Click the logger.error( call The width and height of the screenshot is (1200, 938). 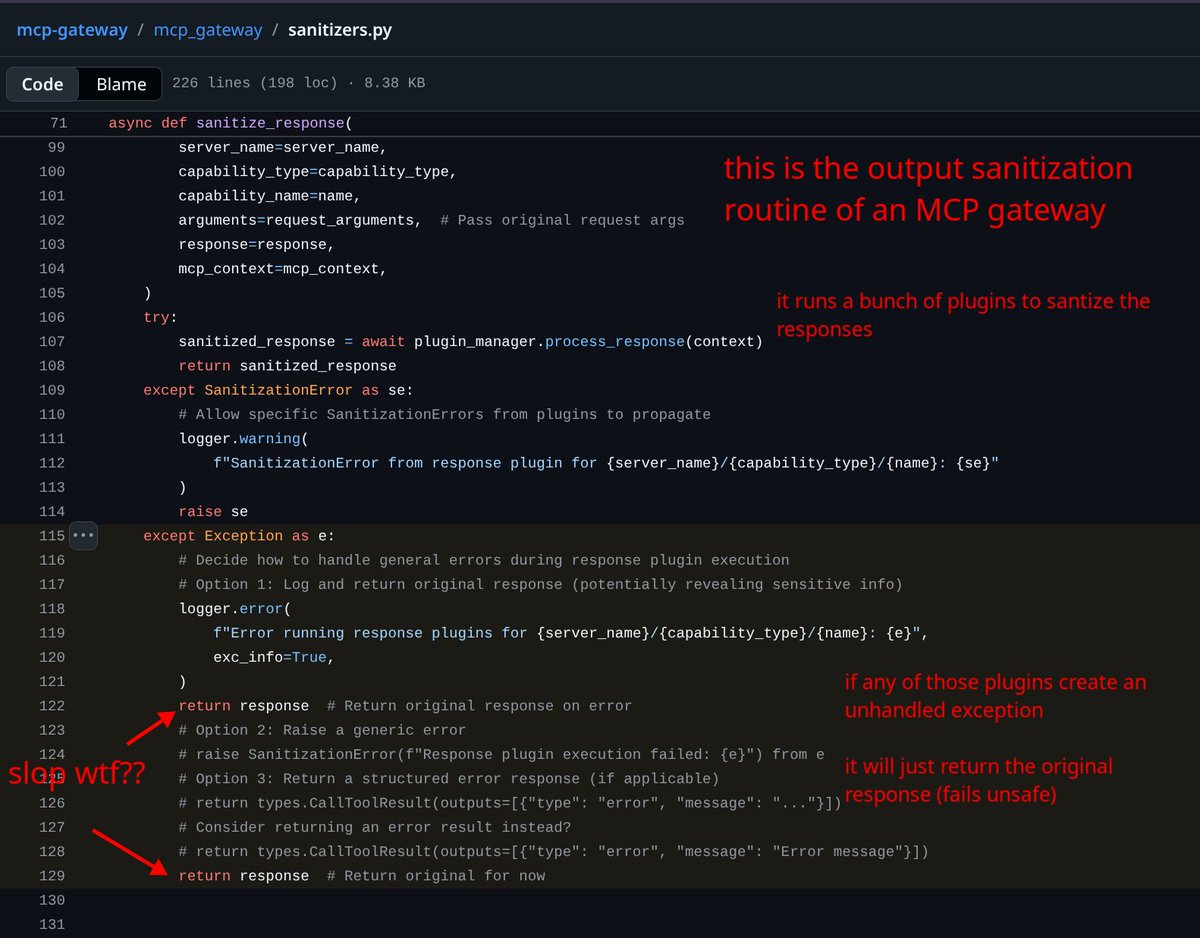(x=235, y=609)
